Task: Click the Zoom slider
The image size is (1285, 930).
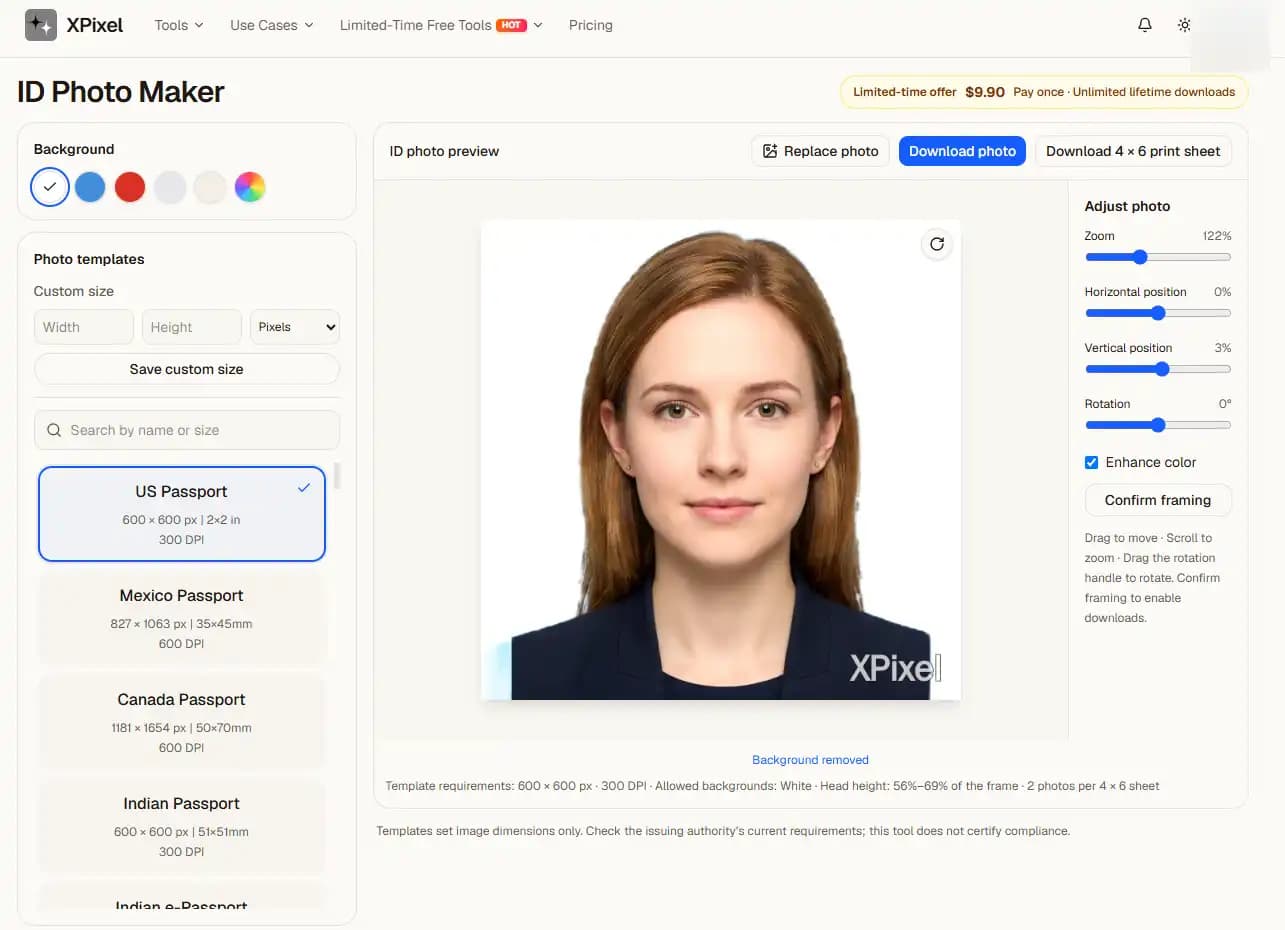Action: click(x=1158, y=257)
